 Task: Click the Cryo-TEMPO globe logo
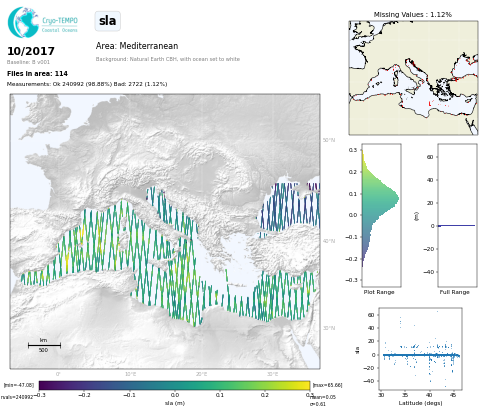pyautogui.click(x=23, y=22)
